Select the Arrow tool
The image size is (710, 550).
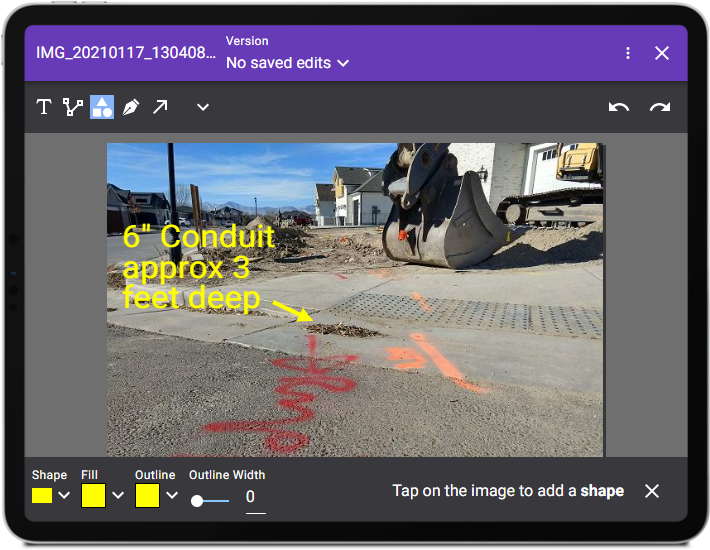tap(160, 107)
